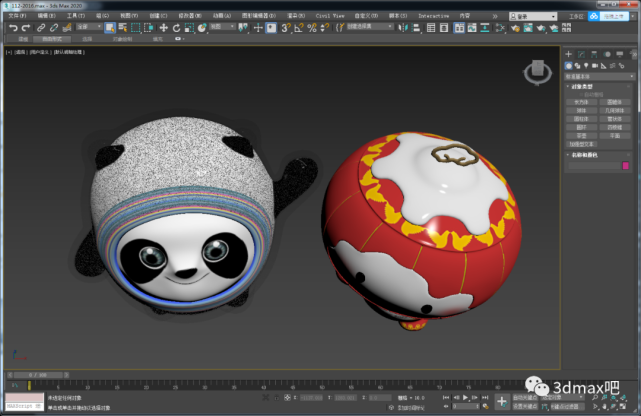Activate the Select and Move tool
Image resolution: width=641 pixels, height=416 pixels.
(164, 28)
